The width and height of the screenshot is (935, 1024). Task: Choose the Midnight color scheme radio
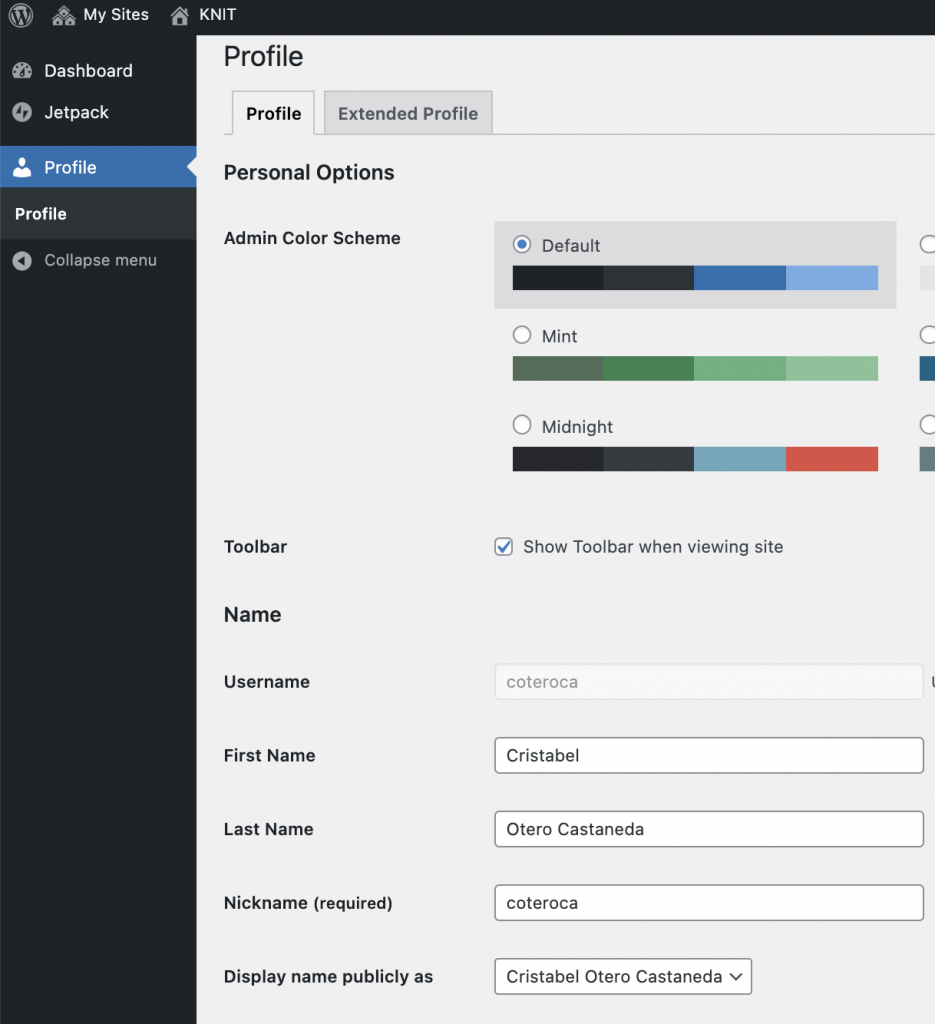(522, 425)
